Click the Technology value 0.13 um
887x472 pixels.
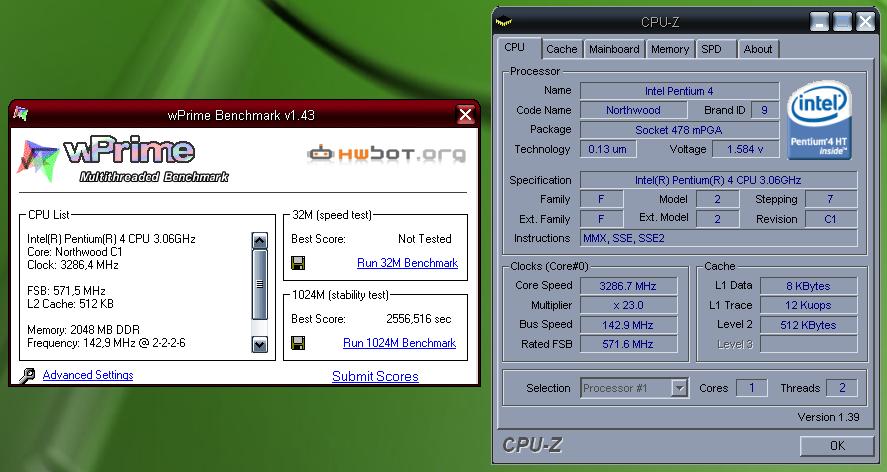(608, 149)
